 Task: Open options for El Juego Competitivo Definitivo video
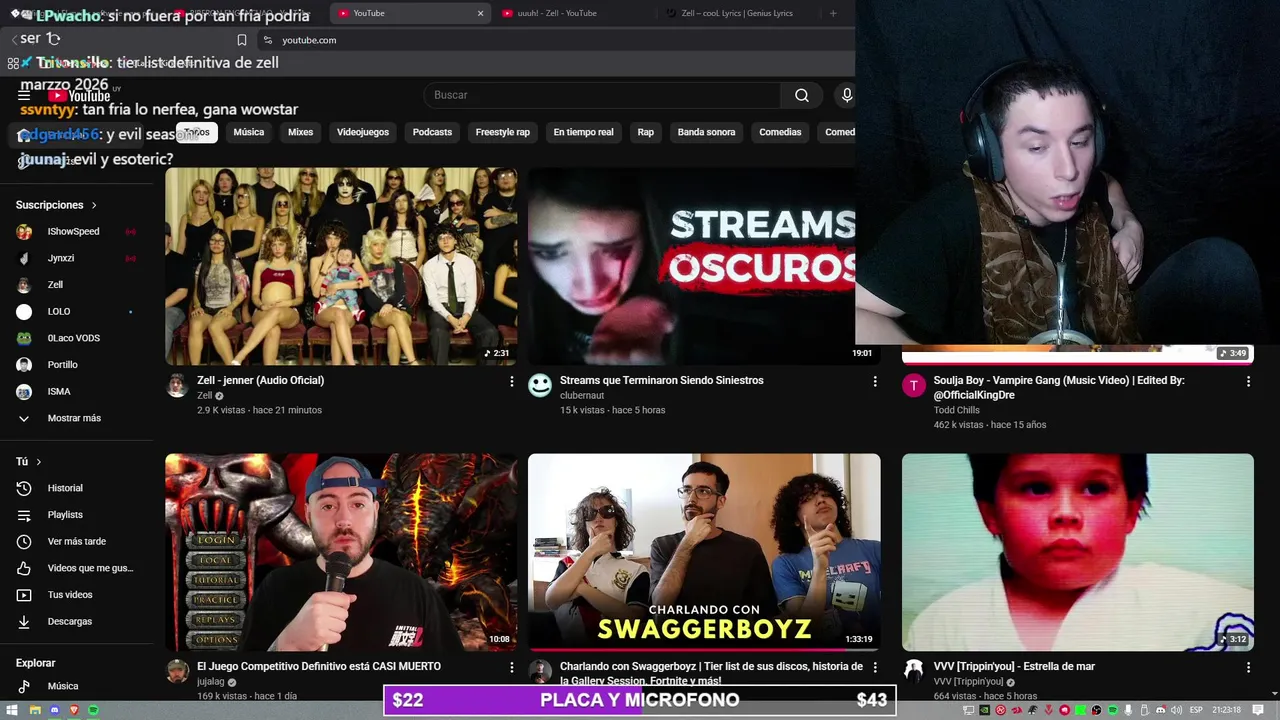pos(512,667)
